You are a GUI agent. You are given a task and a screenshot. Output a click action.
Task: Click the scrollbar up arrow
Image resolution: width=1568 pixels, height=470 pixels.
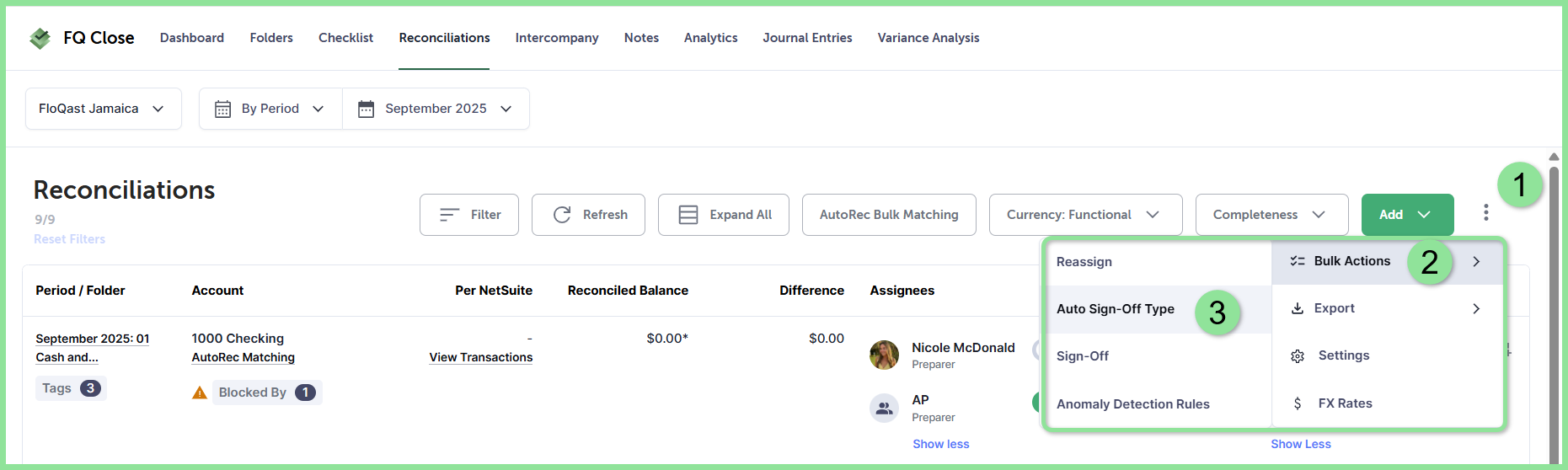1554,157
